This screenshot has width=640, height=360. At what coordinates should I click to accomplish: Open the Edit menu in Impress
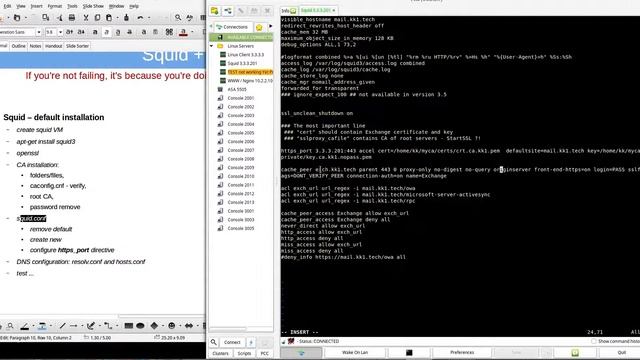pyautogui.click(x=7, y=6)
